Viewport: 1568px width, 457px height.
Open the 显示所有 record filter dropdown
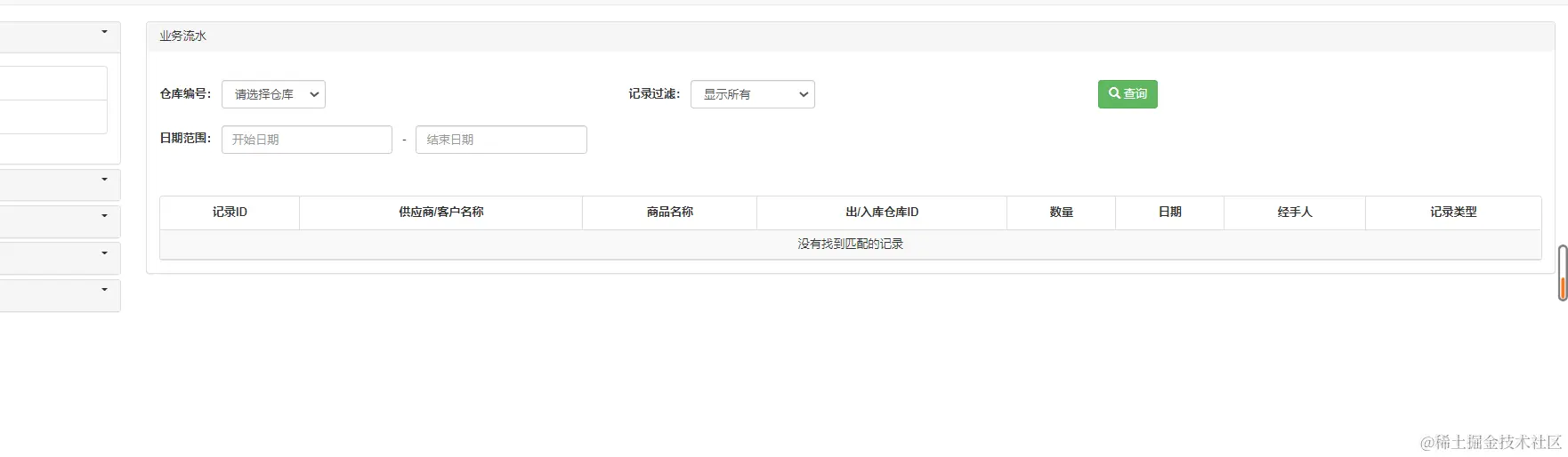753,94
